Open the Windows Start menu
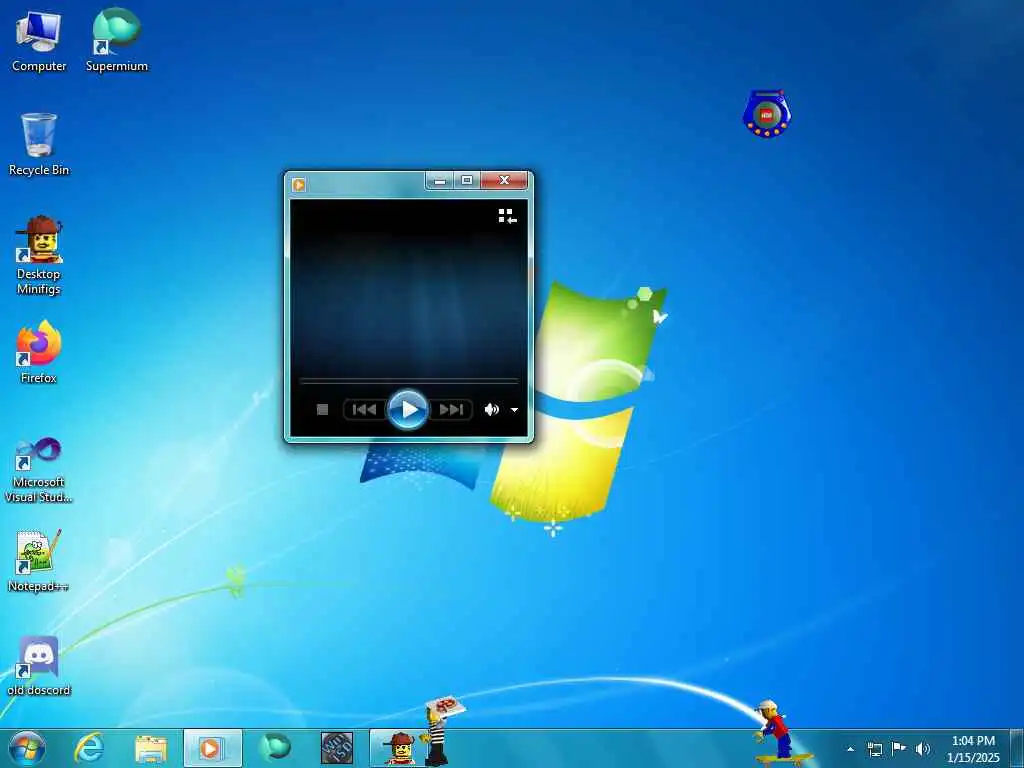Screen dimensions: 1024x768 point(27,748)
